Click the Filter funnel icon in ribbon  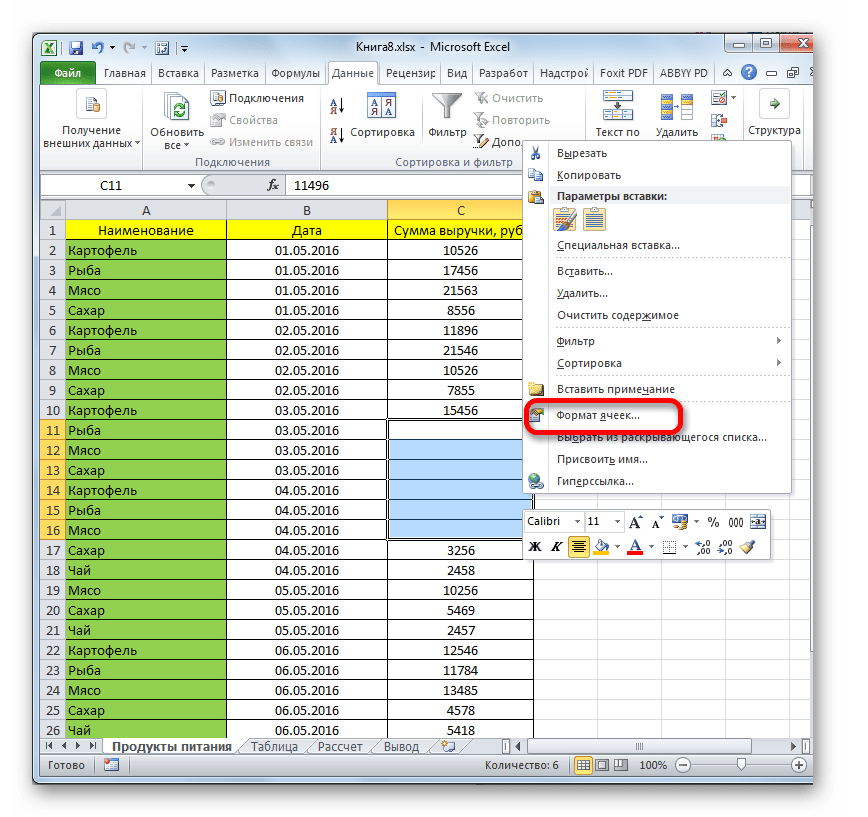[447, 110]
